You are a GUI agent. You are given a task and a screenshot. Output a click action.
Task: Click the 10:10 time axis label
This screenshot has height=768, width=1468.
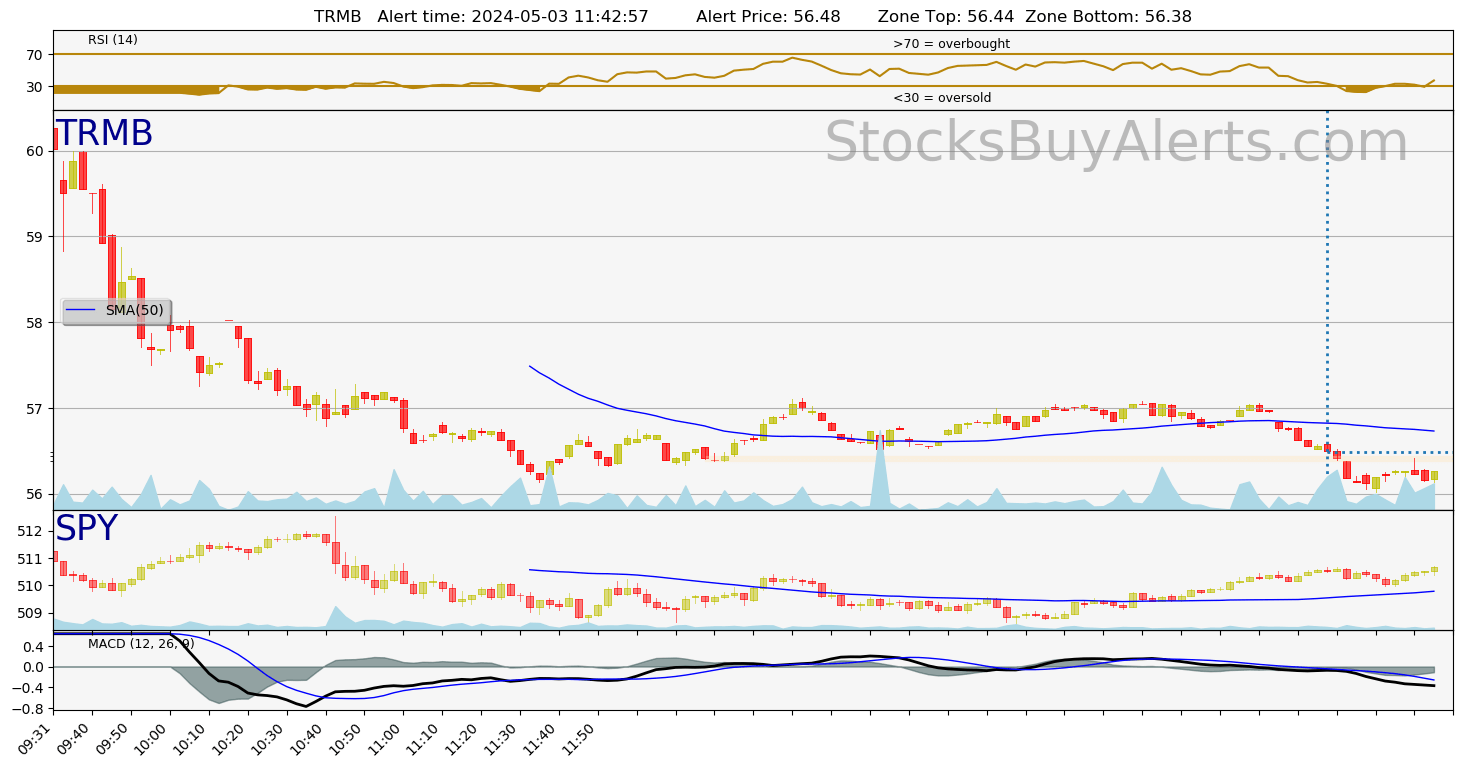[190, 738]
